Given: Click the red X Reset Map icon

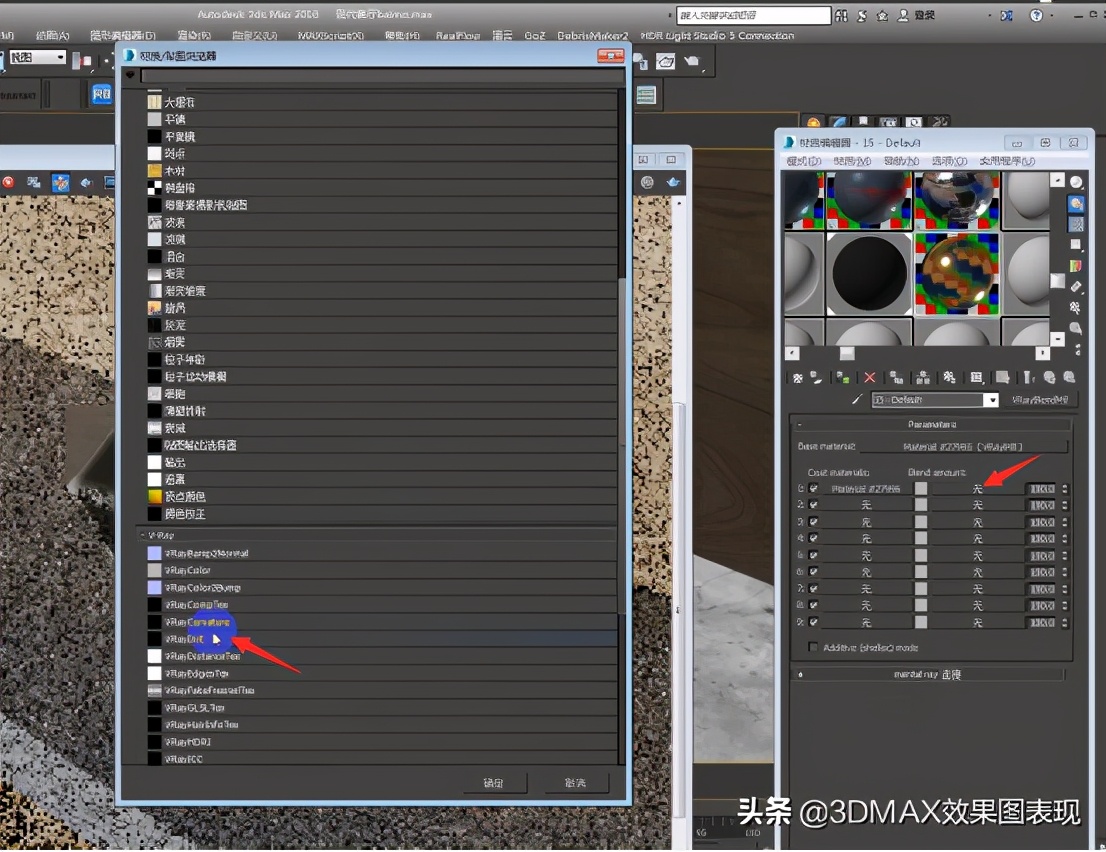Looking at the screenshot, I should tap(868, 377).
